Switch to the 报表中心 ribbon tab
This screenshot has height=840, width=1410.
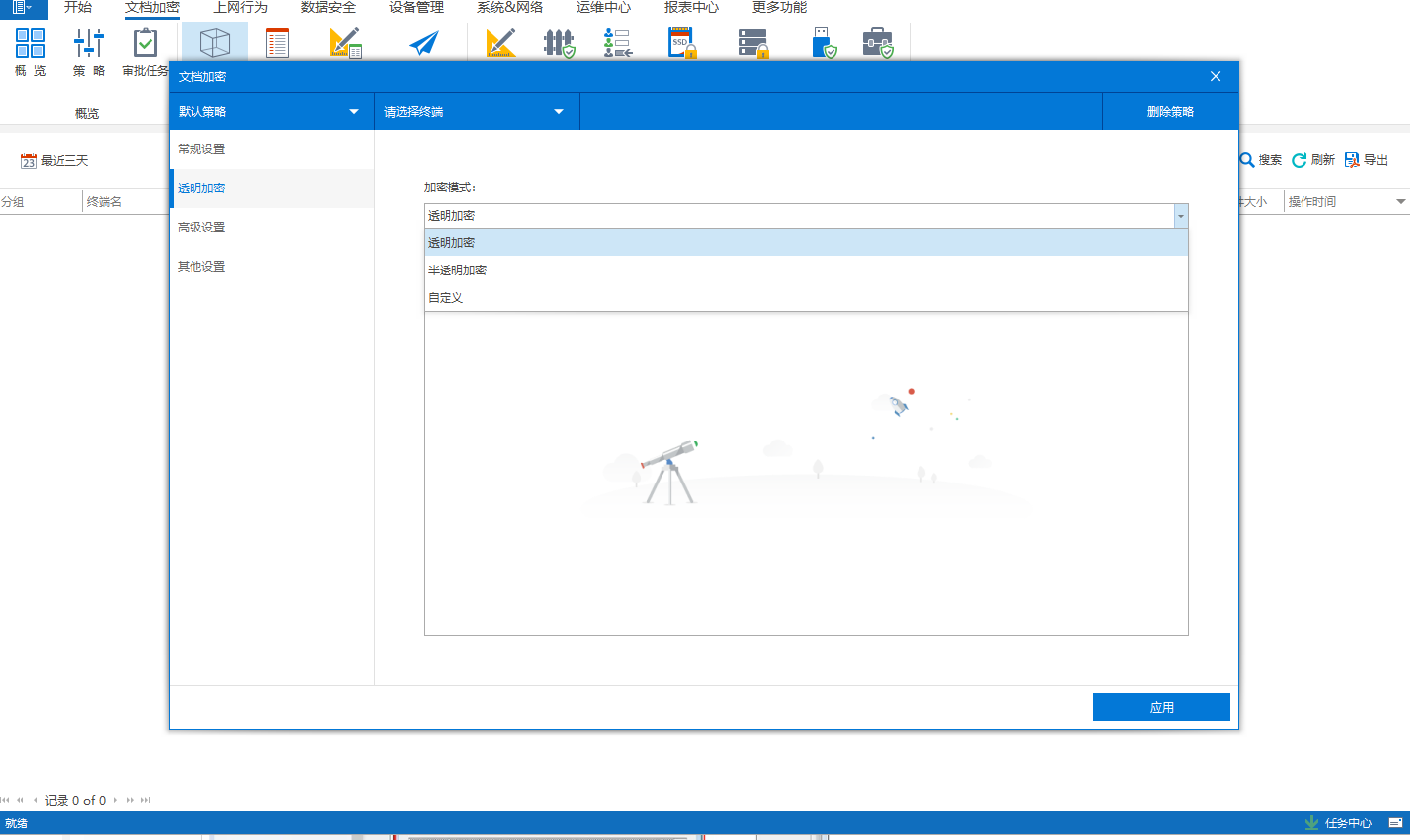point(692,8)
